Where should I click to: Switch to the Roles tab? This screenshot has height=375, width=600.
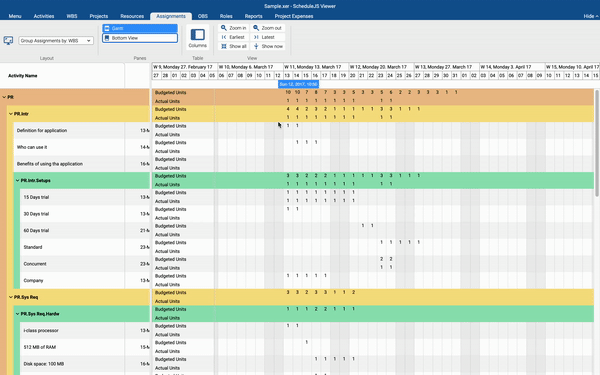tap(226, 16)
